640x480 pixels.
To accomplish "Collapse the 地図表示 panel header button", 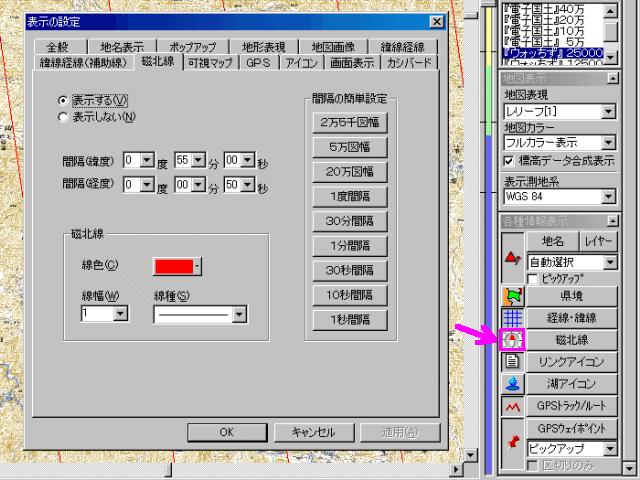I will pyautogui.click(x=612, y=78).
